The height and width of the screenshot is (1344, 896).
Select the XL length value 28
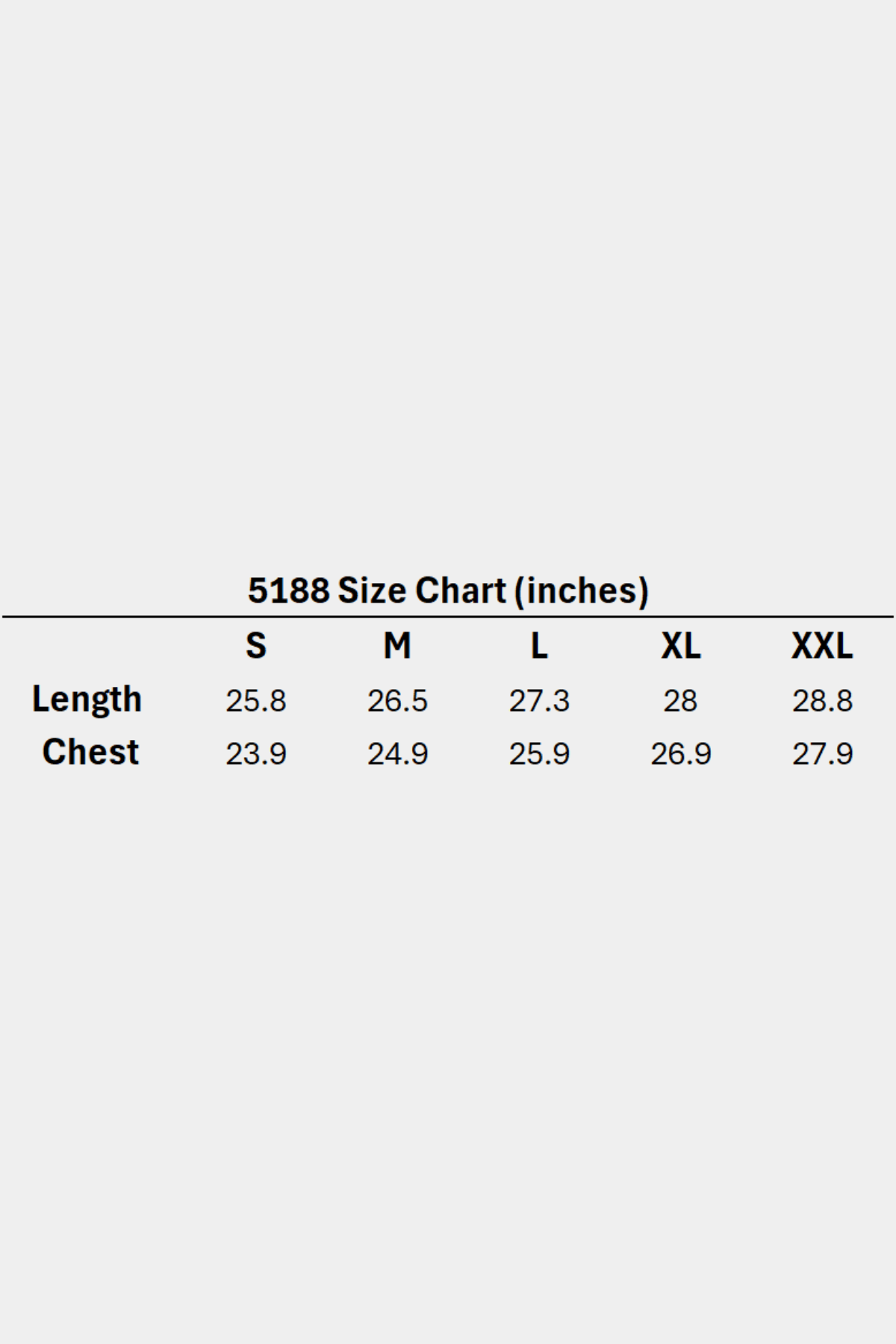click(x=680, y=701)
